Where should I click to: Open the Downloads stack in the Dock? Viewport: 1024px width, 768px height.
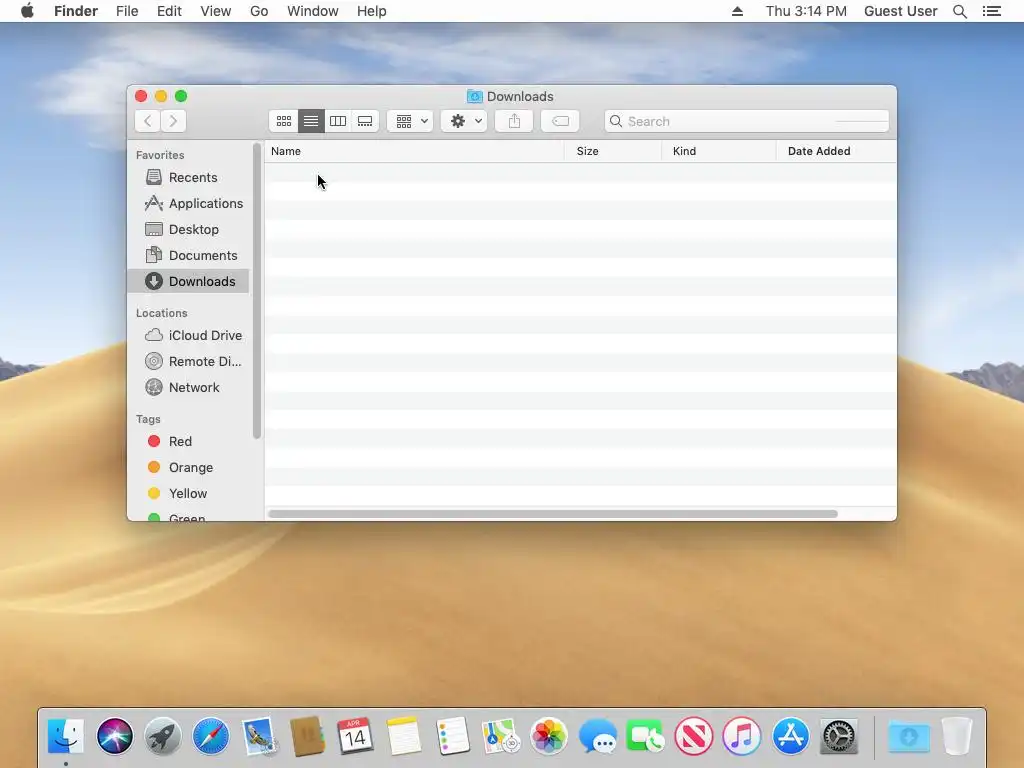tap(908, 736)
